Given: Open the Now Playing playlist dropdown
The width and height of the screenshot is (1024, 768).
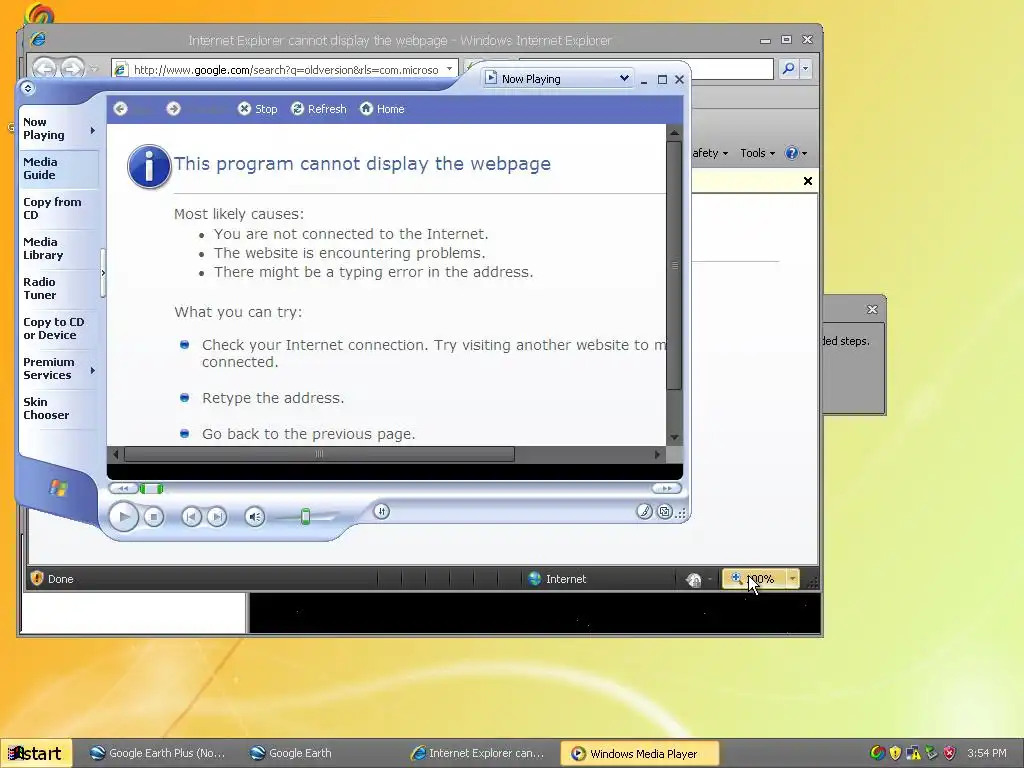Looking at the screenshot, I should (624, 78).
